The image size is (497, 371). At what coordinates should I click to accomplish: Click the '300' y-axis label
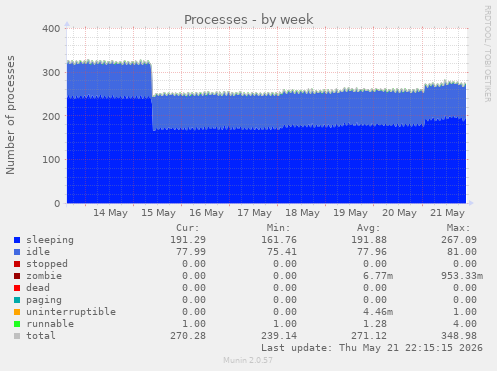(x=51, y=72)
